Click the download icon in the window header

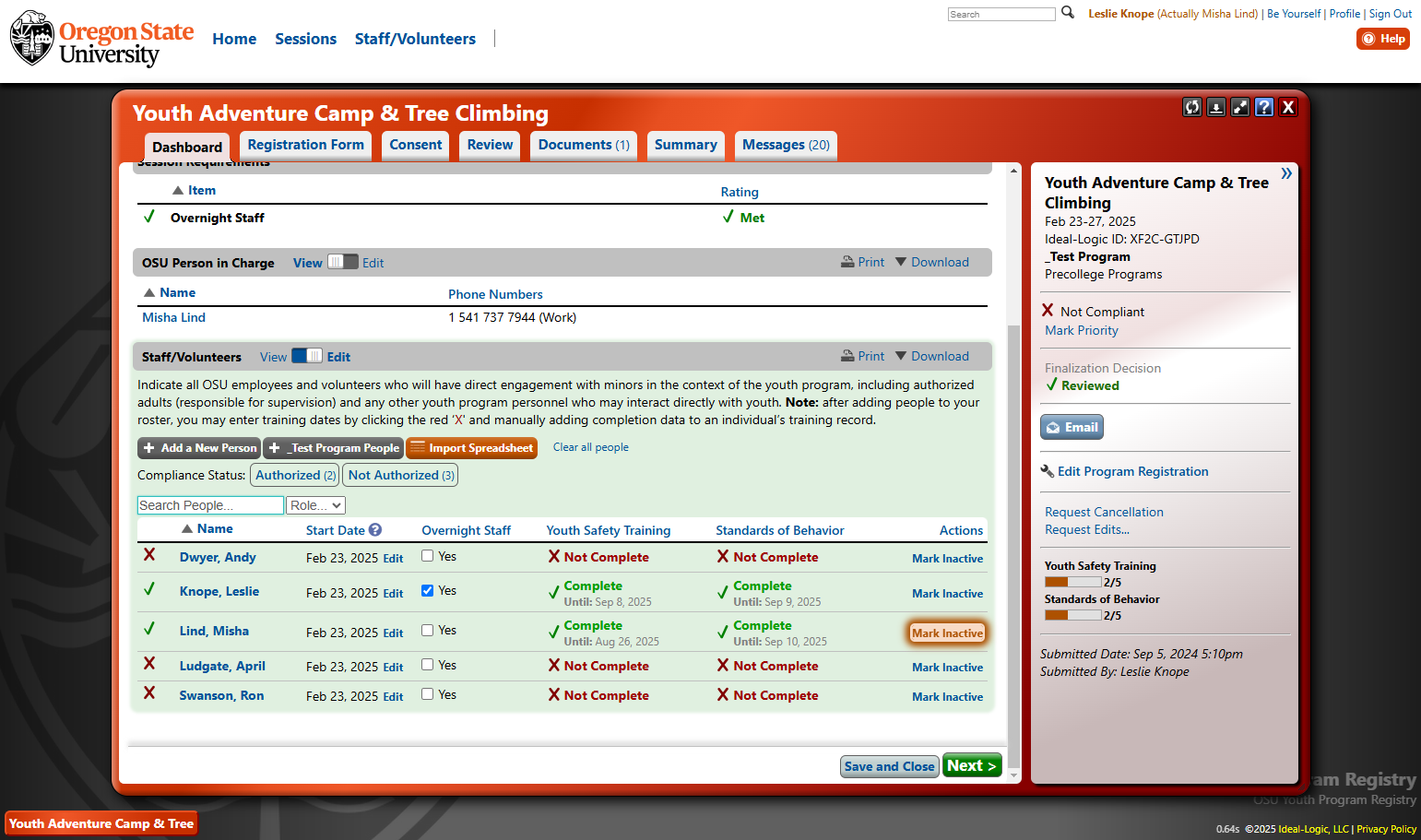(1216, 107)
